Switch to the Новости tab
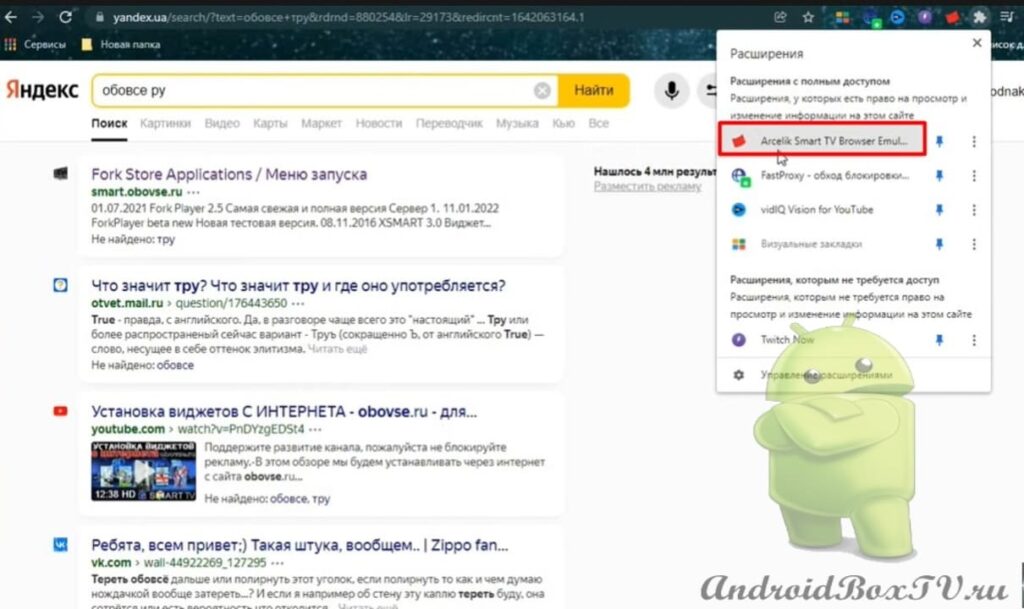Image resolution: width=1024 pixels, height=609 pixels. 379,123
